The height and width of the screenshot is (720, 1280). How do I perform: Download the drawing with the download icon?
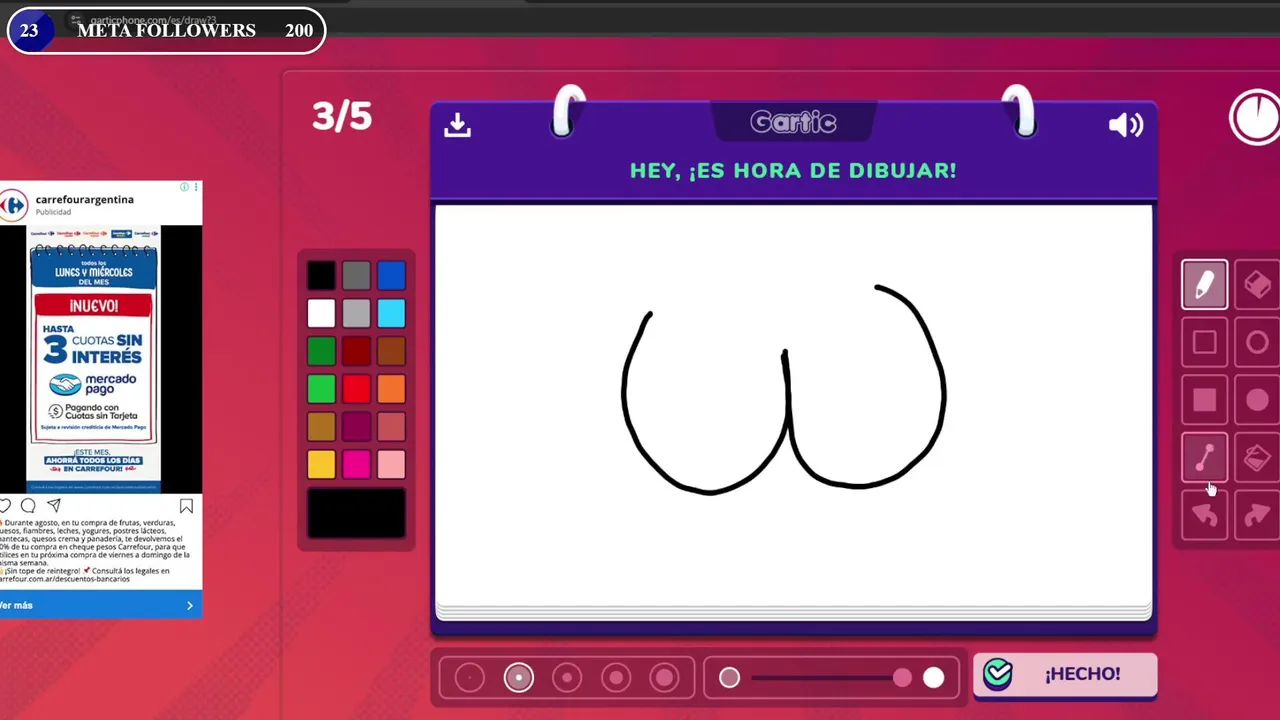[457, 124]
